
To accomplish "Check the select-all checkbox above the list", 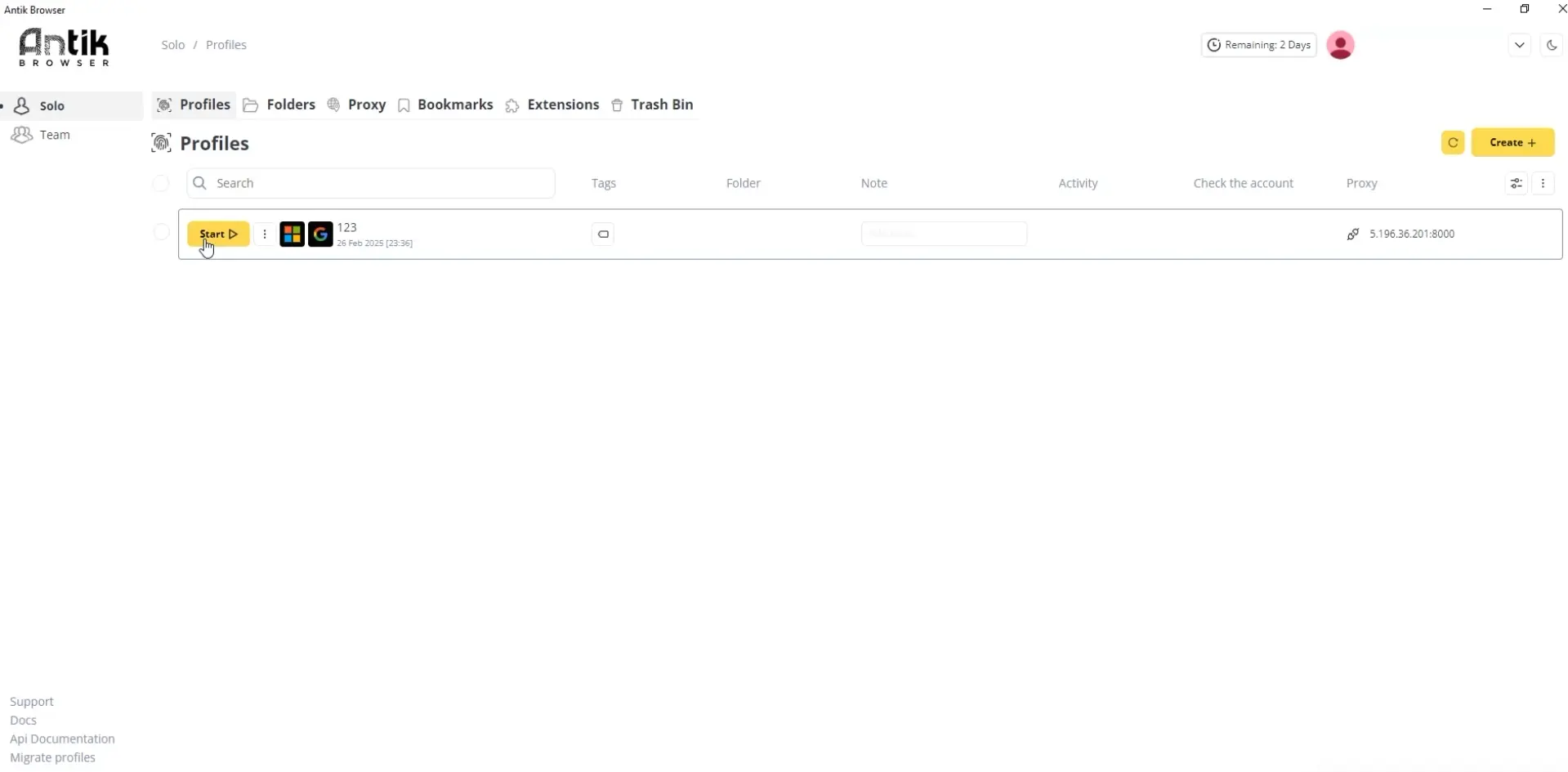I will [161, 183].
